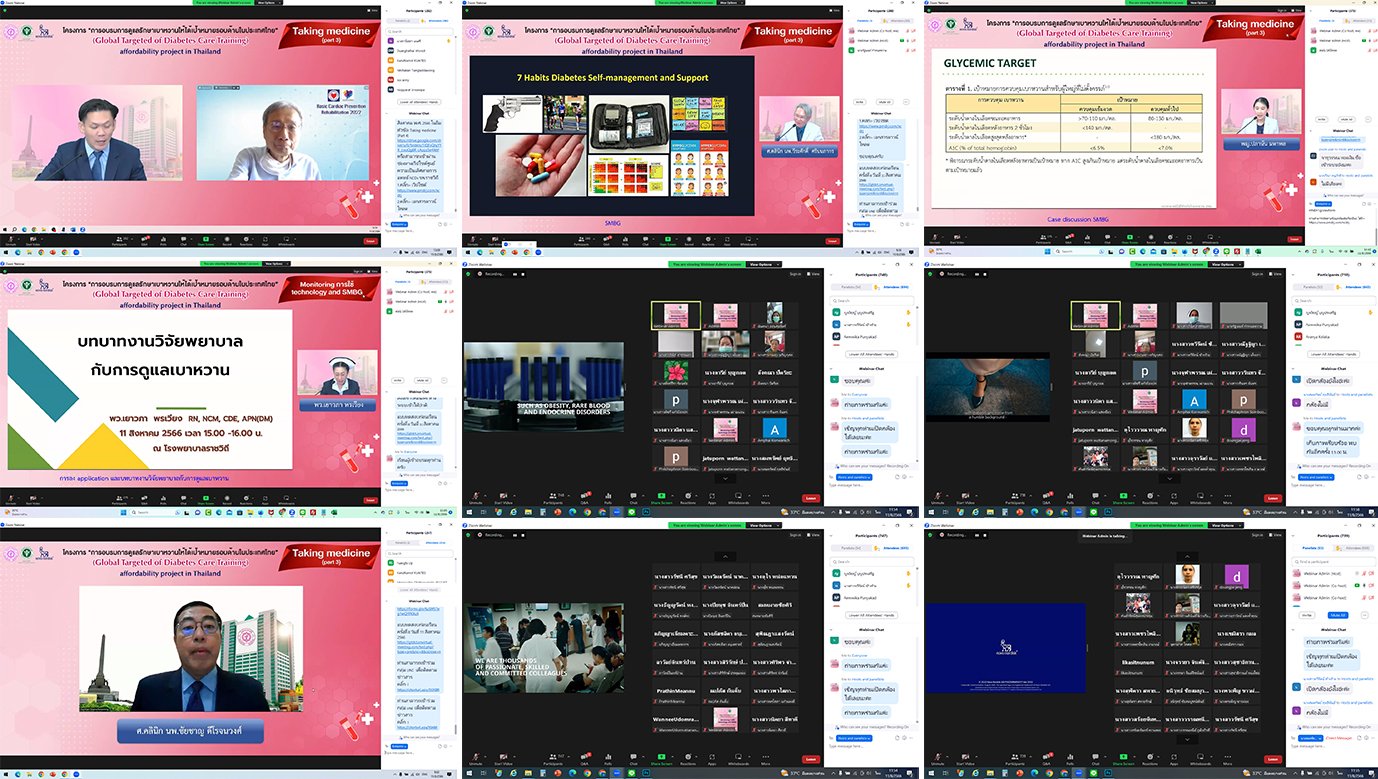Click Lower All Attendees' Hands in the obesity window
Viewport: 1378px width, 779px height.
point(872,354)
